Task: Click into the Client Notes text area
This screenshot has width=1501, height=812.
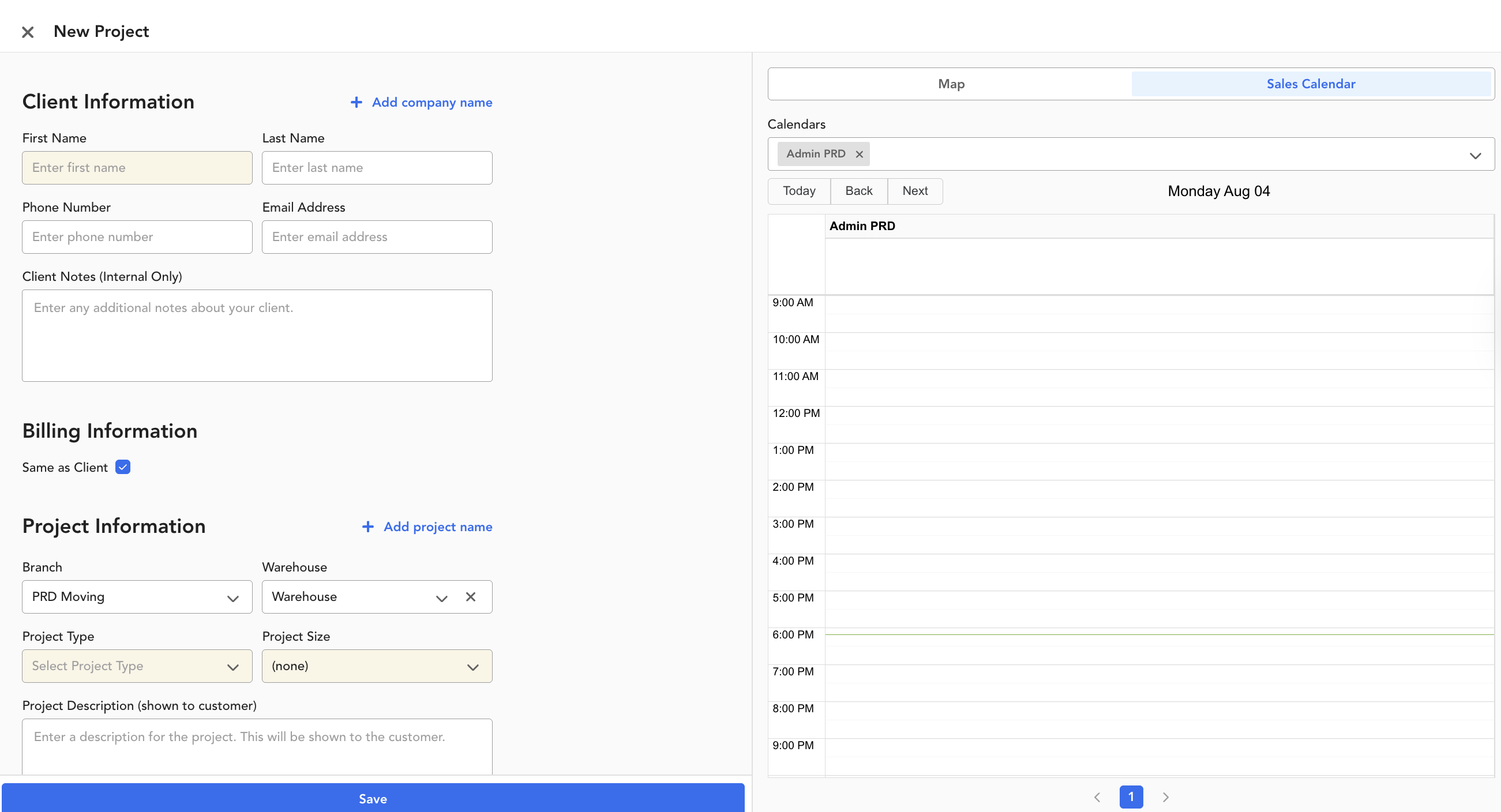Action: (x=257, y=336)
